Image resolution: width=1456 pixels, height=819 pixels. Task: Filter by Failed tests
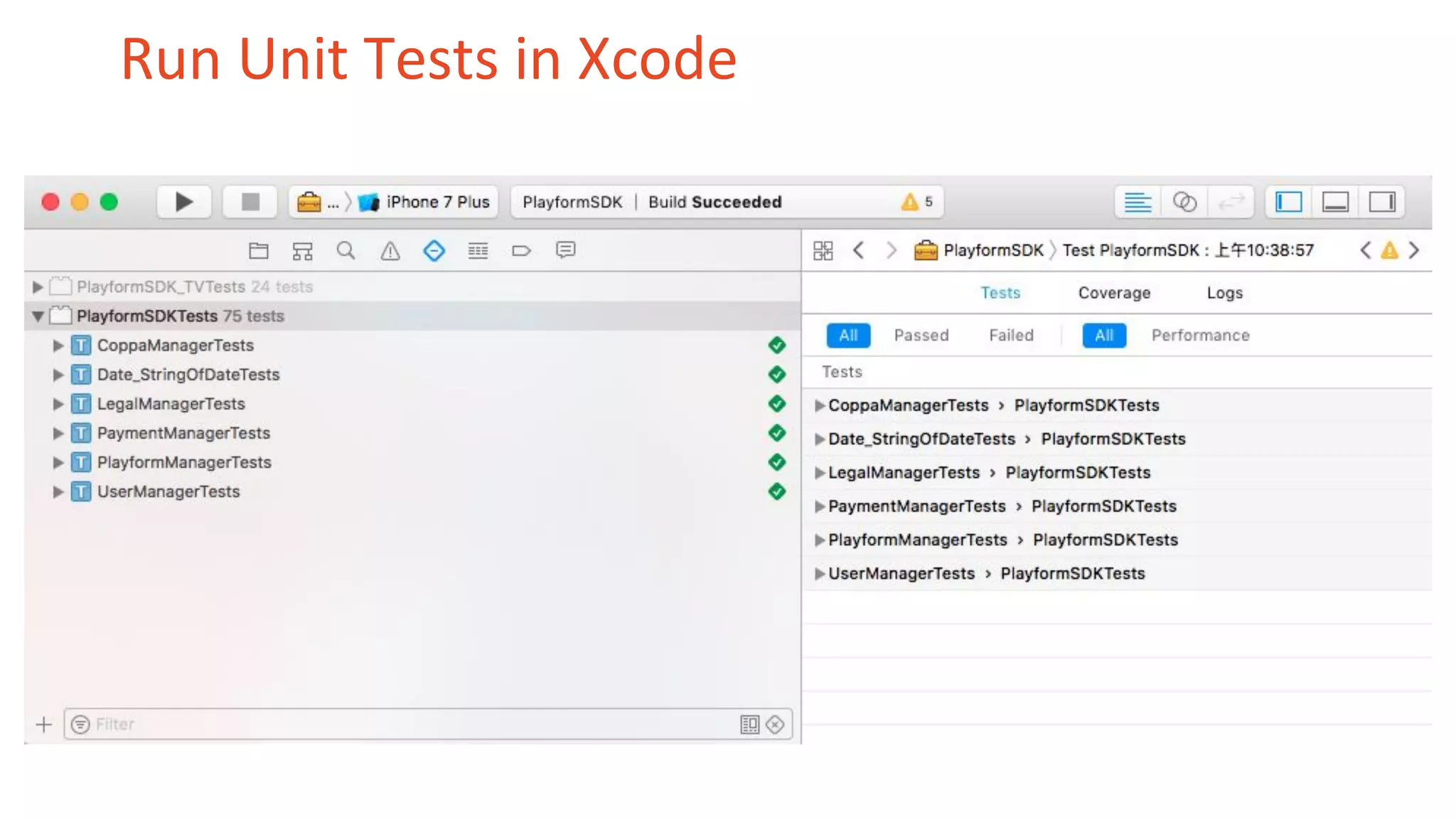coord(1011,336)
